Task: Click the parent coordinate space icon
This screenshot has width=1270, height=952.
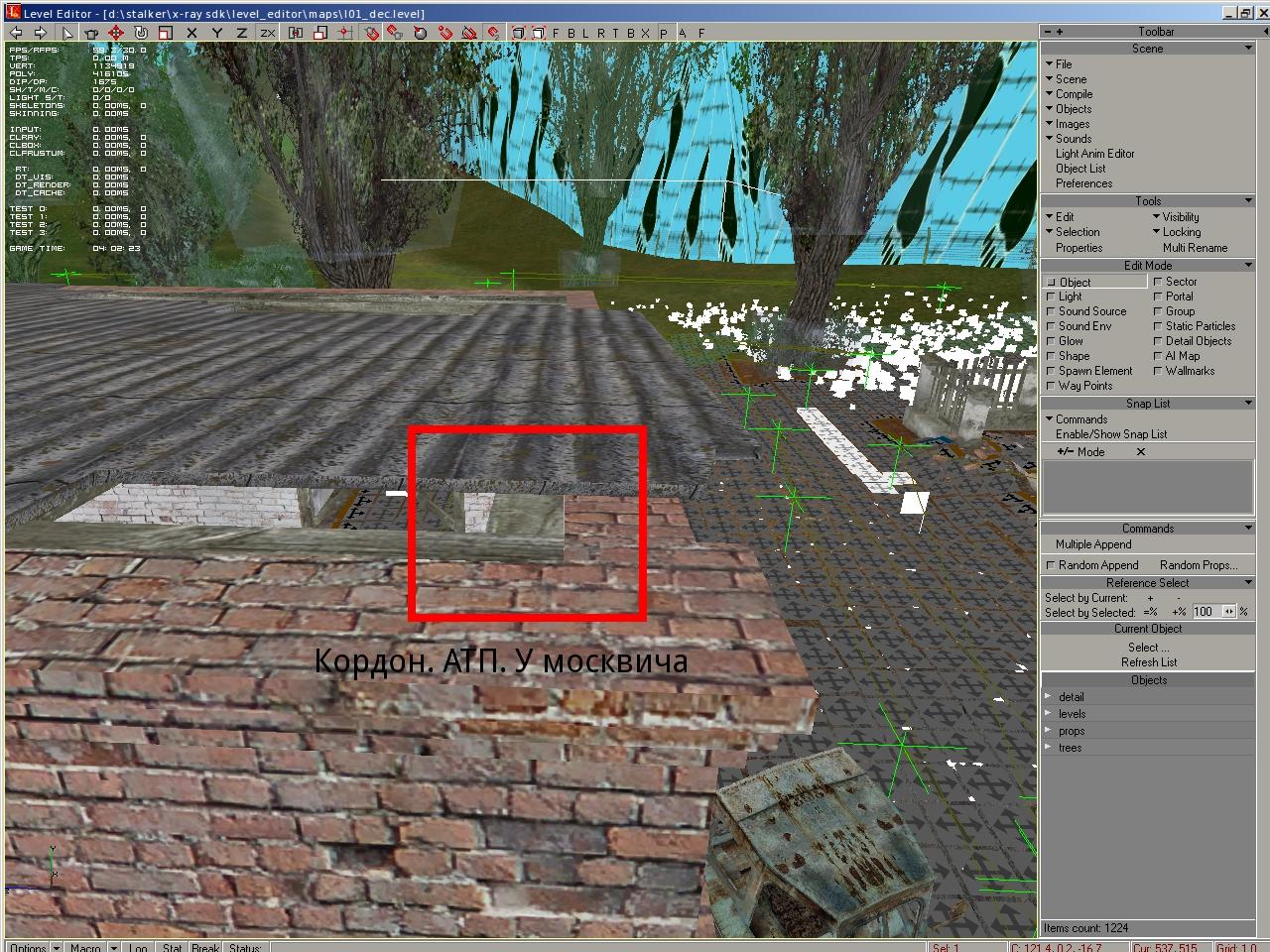Action: point(296,33)
